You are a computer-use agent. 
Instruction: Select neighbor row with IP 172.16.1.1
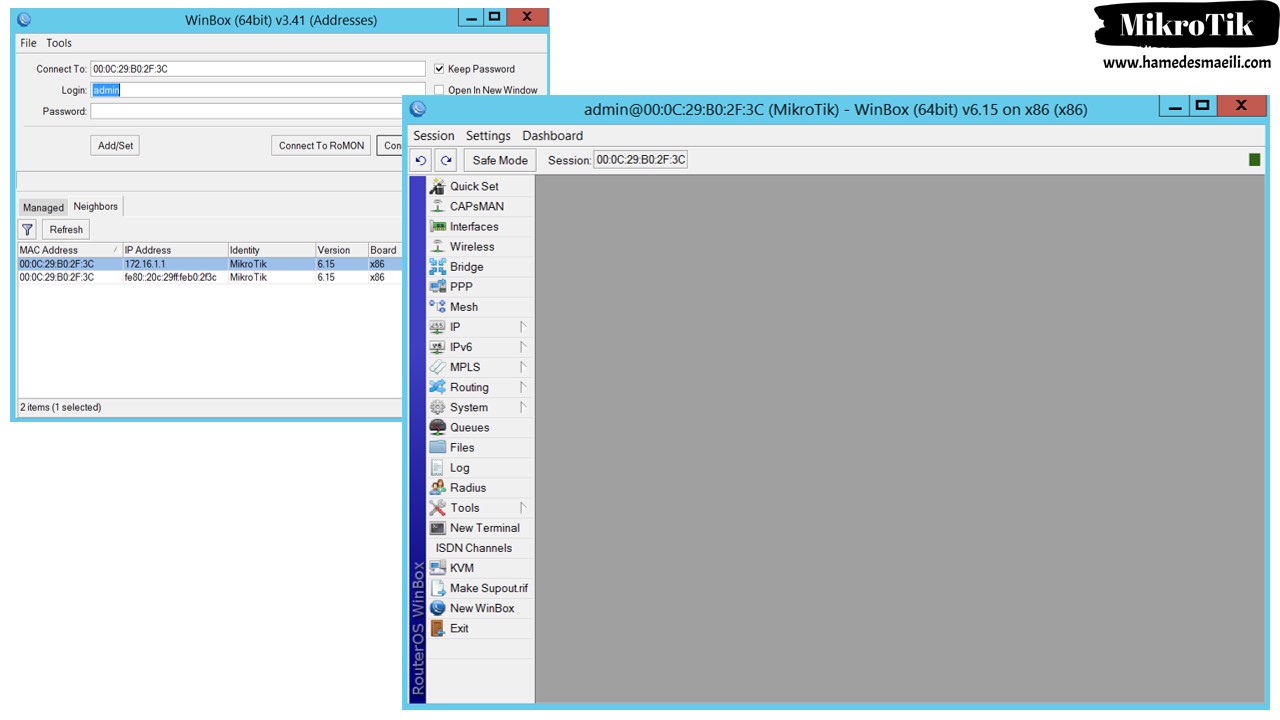[x=209, y=264]
